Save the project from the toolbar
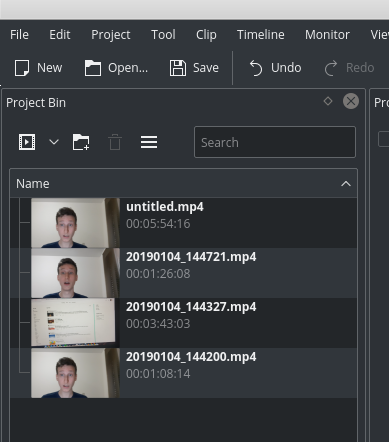This screenshot has height=442, width=389. (x=194, y=68)
